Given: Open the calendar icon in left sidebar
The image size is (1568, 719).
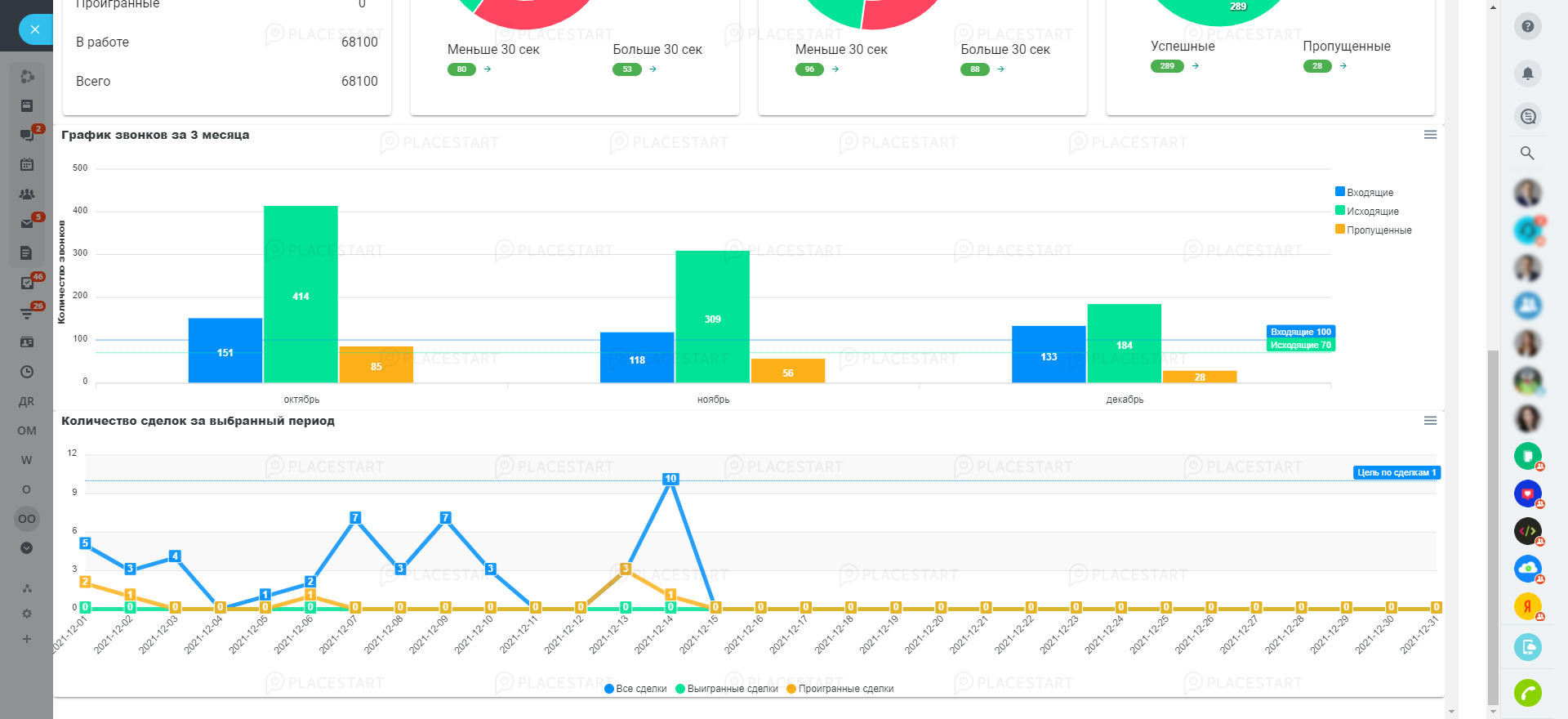Looking at the screenshot, I should pos(27,164).
